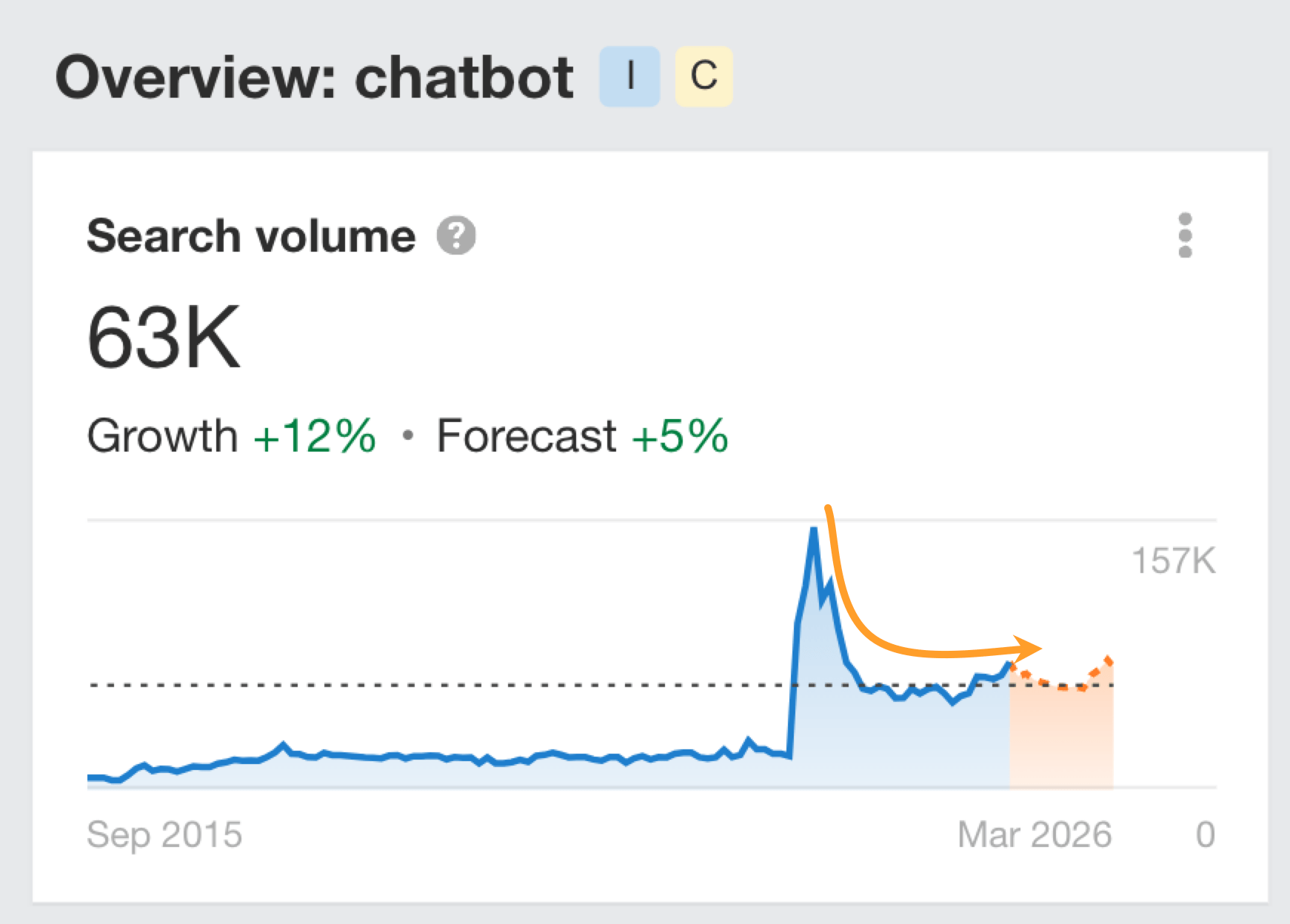Open the Search volume help question mark
Screen dimensions: 1290x924
tap(457, 235)
